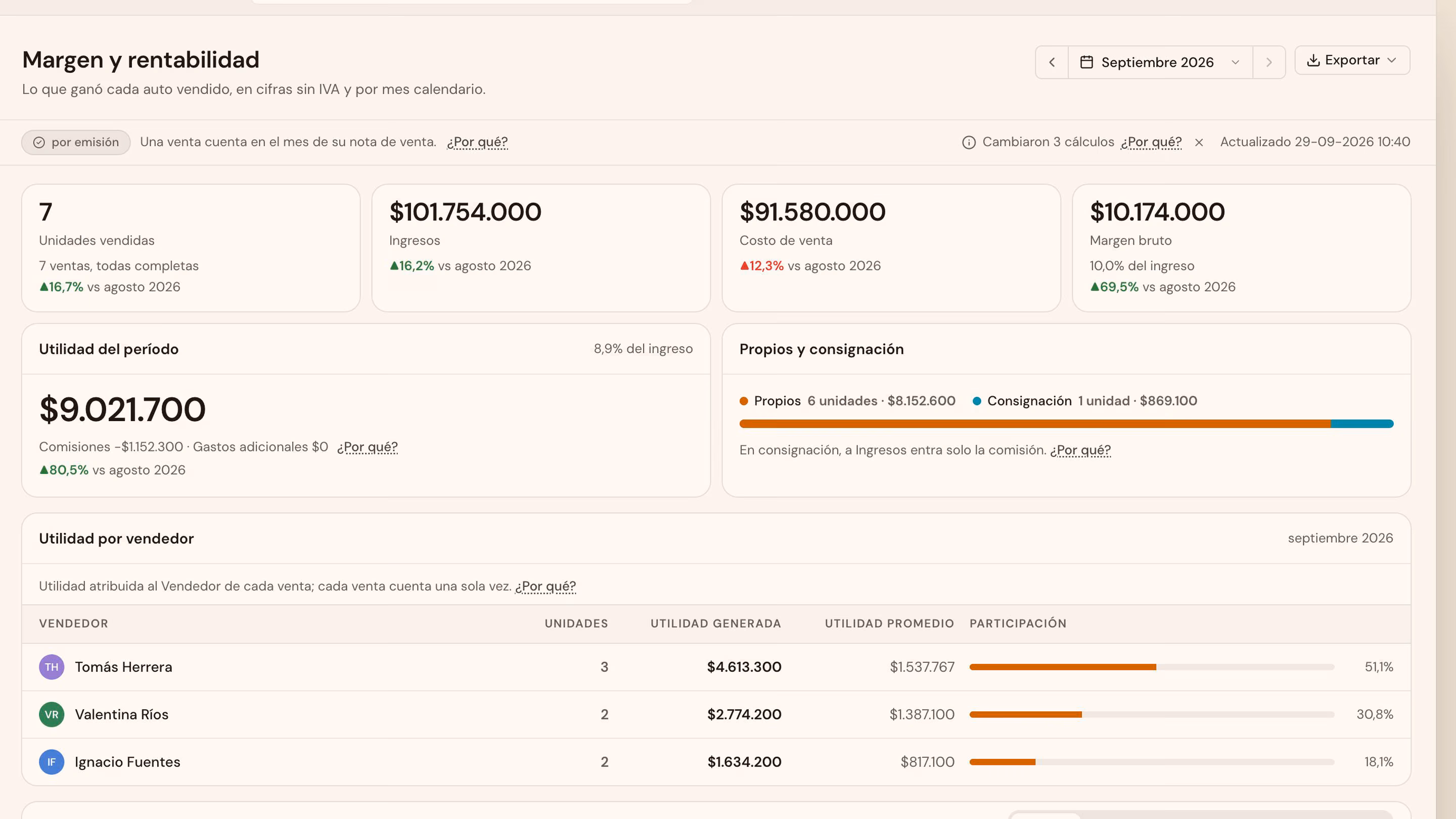1456x819 pixels.
Task: Click Valentina Ríos's VR avatar
Action: point(52,714)
